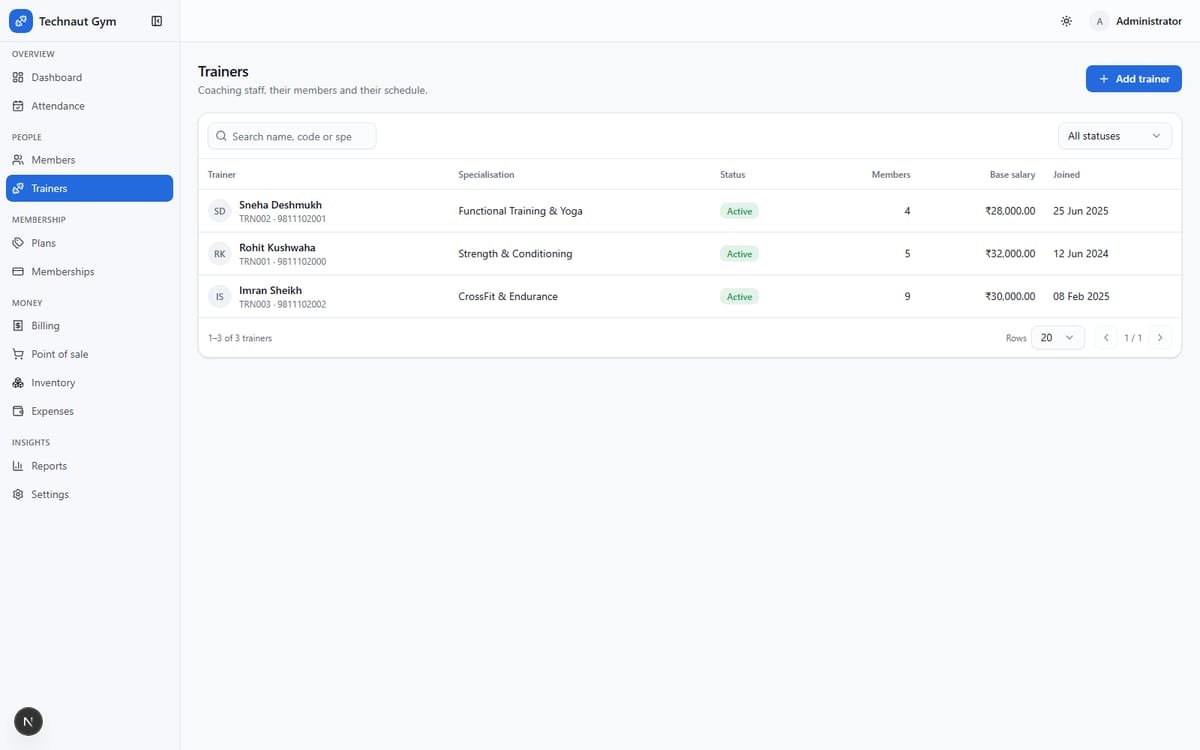Screen dimensions: 1200x750
Task: Toggle light/dark theme sun icon
Action: pos(1067,21)
